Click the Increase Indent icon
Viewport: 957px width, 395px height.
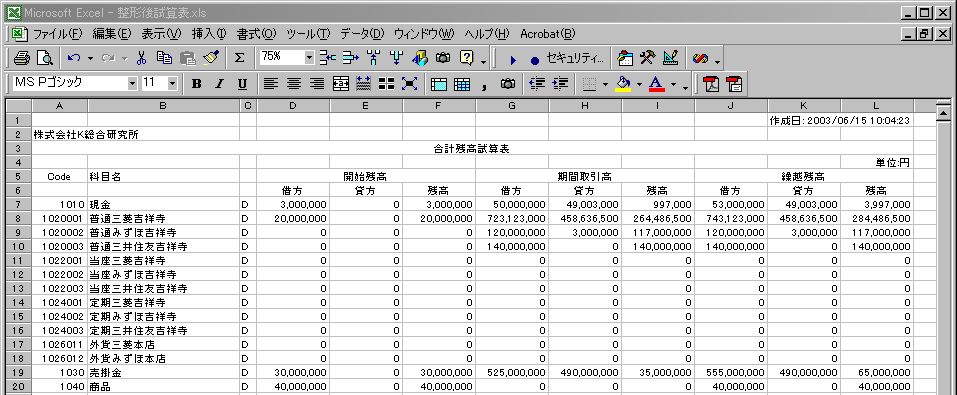560,84
